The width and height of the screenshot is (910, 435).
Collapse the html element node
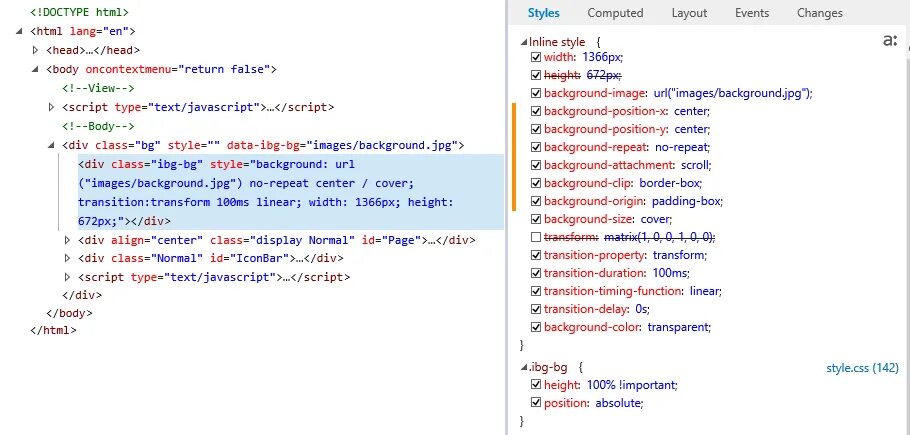pos(20,31)
